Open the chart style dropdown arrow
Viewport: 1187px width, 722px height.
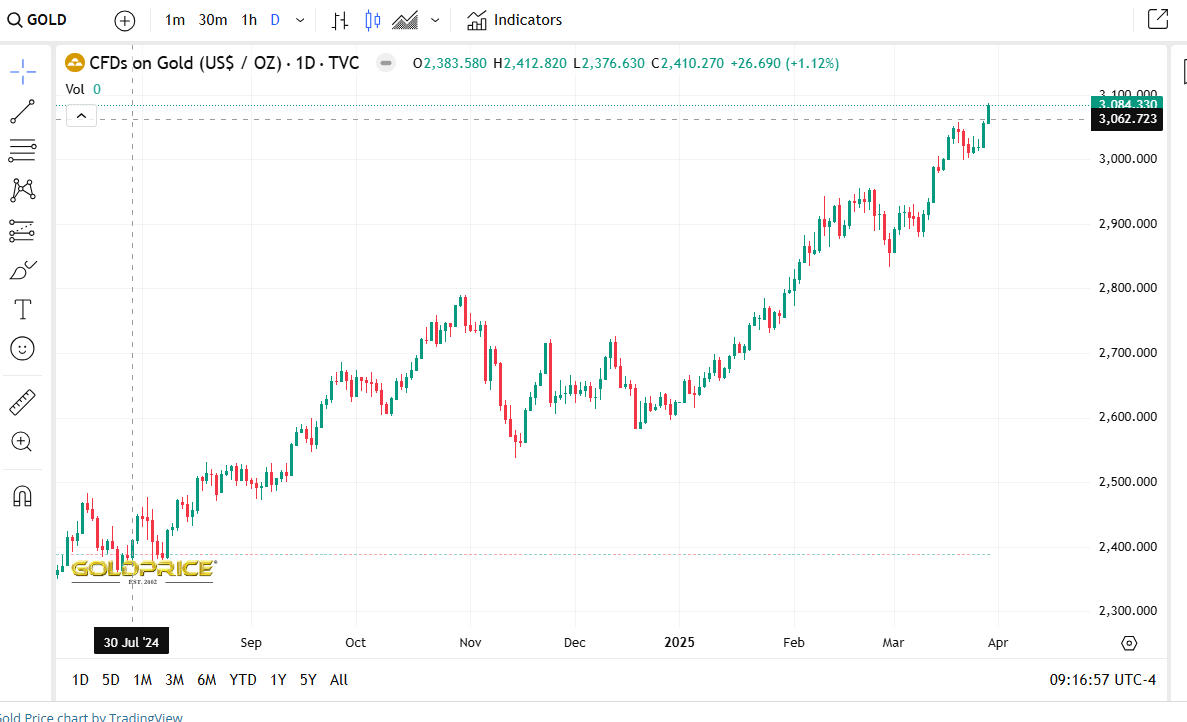coord(435,20)
